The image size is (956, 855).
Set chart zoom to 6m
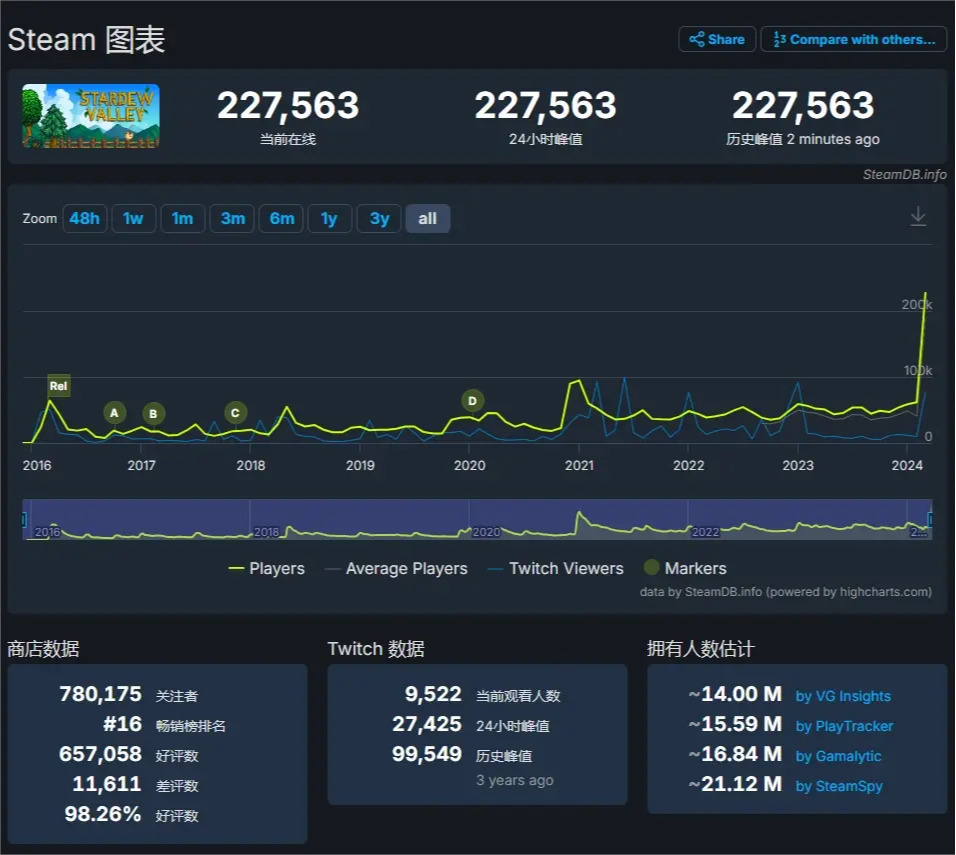(x=282, y=218)
